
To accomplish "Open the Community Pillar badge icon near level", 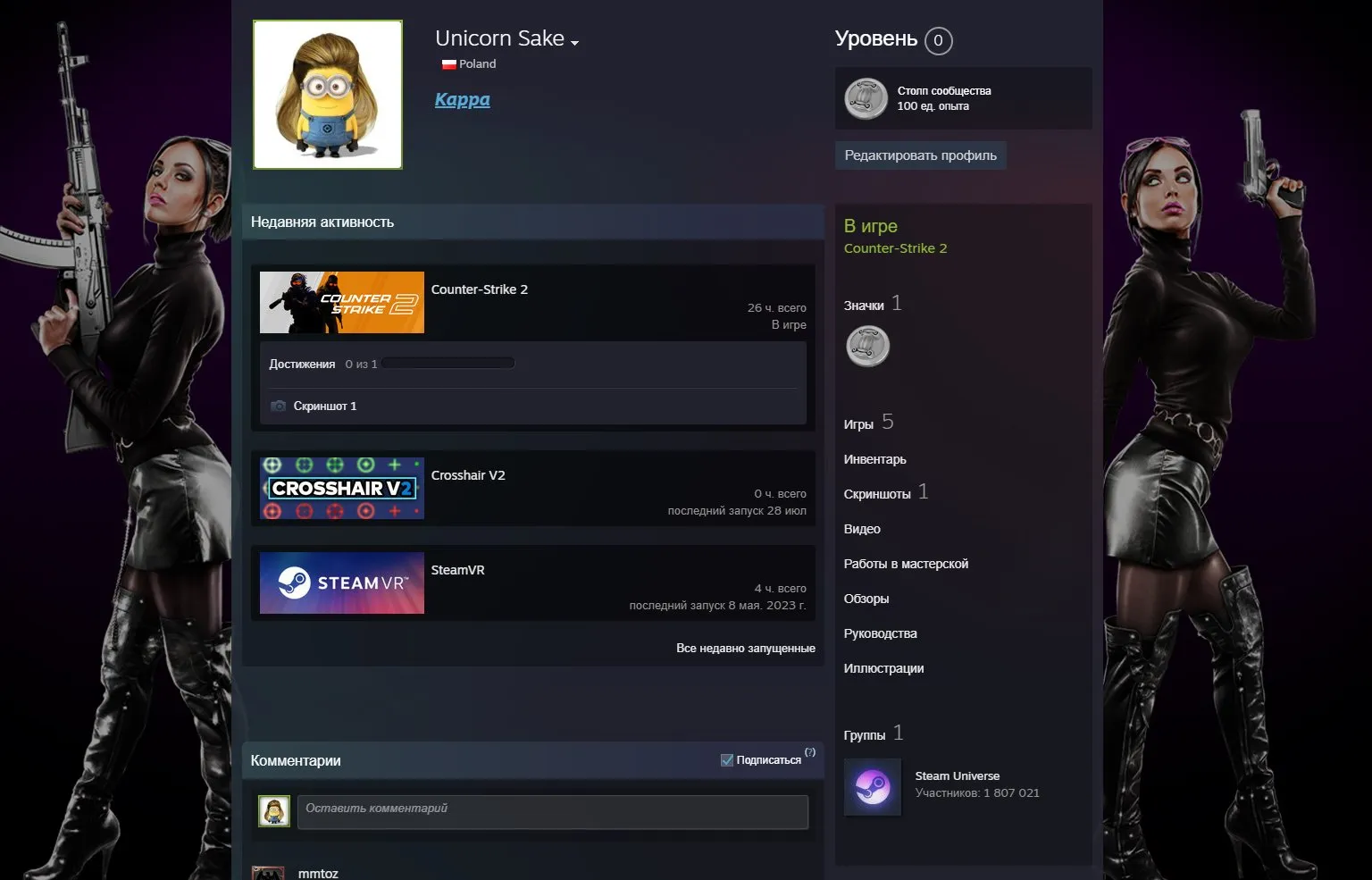I will [866, 98].
